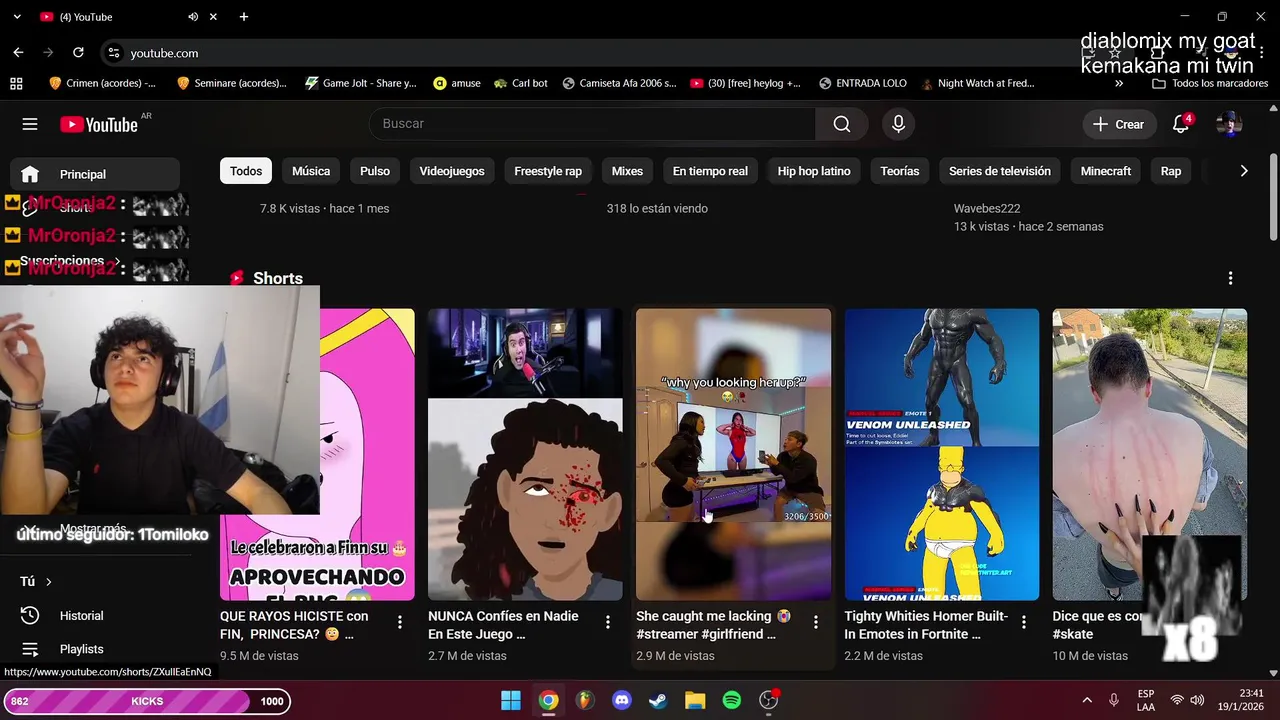This screenshot has height=720, width=1280.
Task: View site information icon in address bar
Action: tap(114, 53)
